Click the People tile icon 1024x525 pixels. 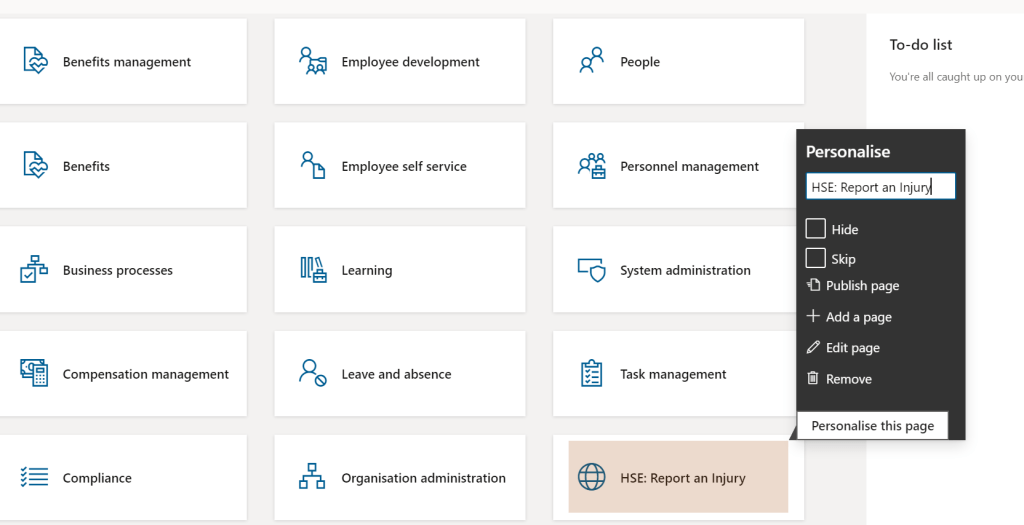592,61
